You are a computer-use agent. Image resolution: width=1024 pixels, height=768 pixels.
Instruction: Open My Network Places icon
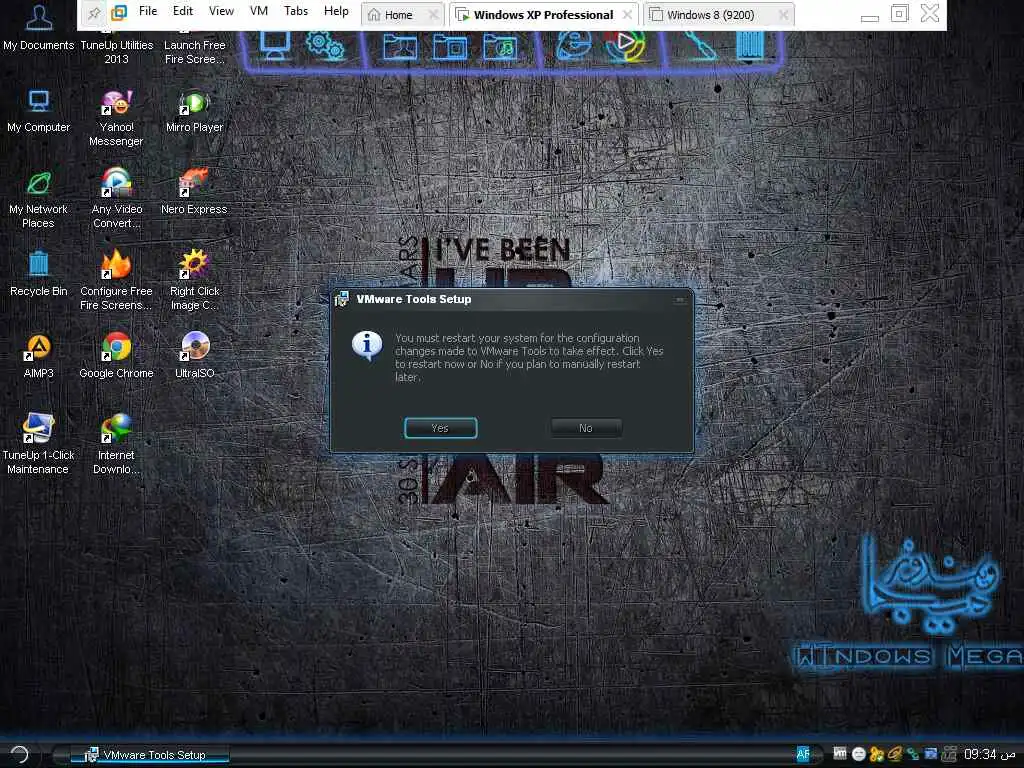[x=39, y=199]
